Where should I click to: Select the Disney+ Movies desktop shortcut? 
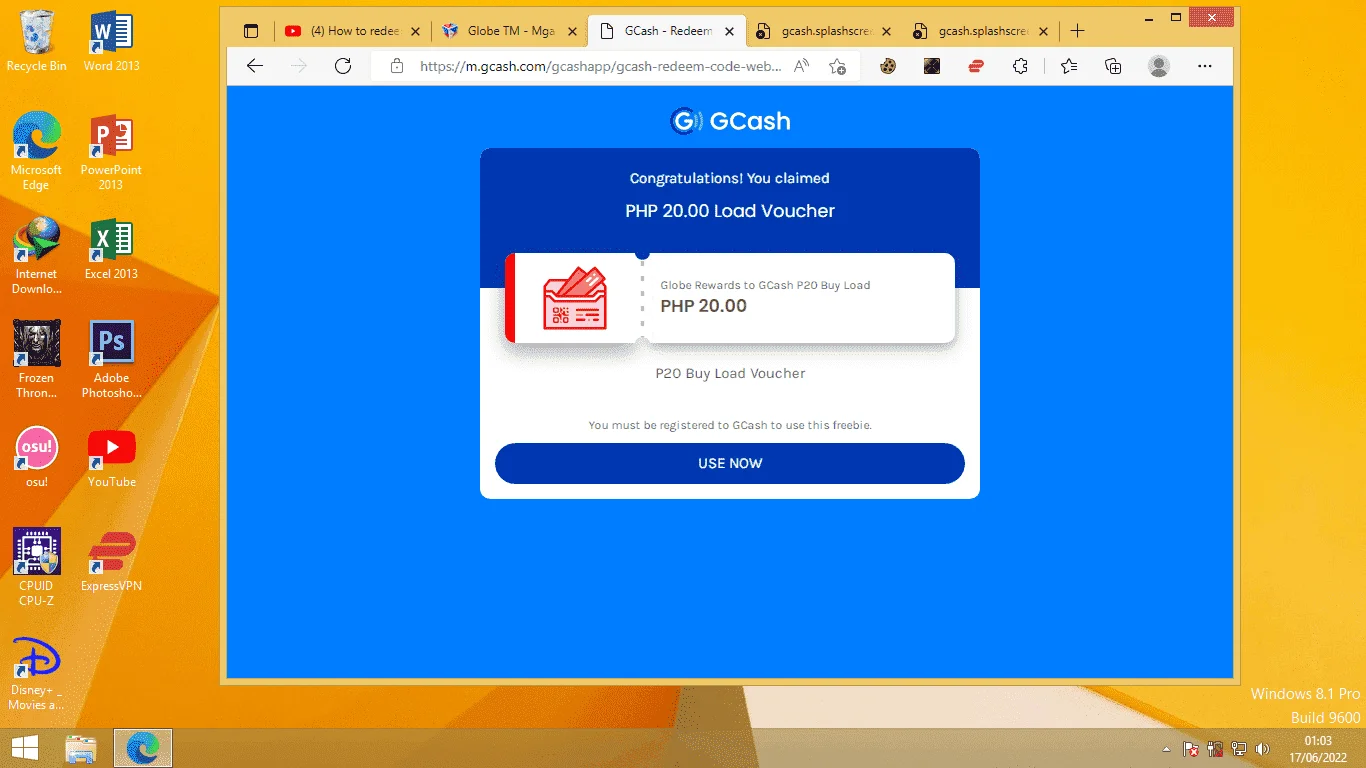tap(36, 672)
